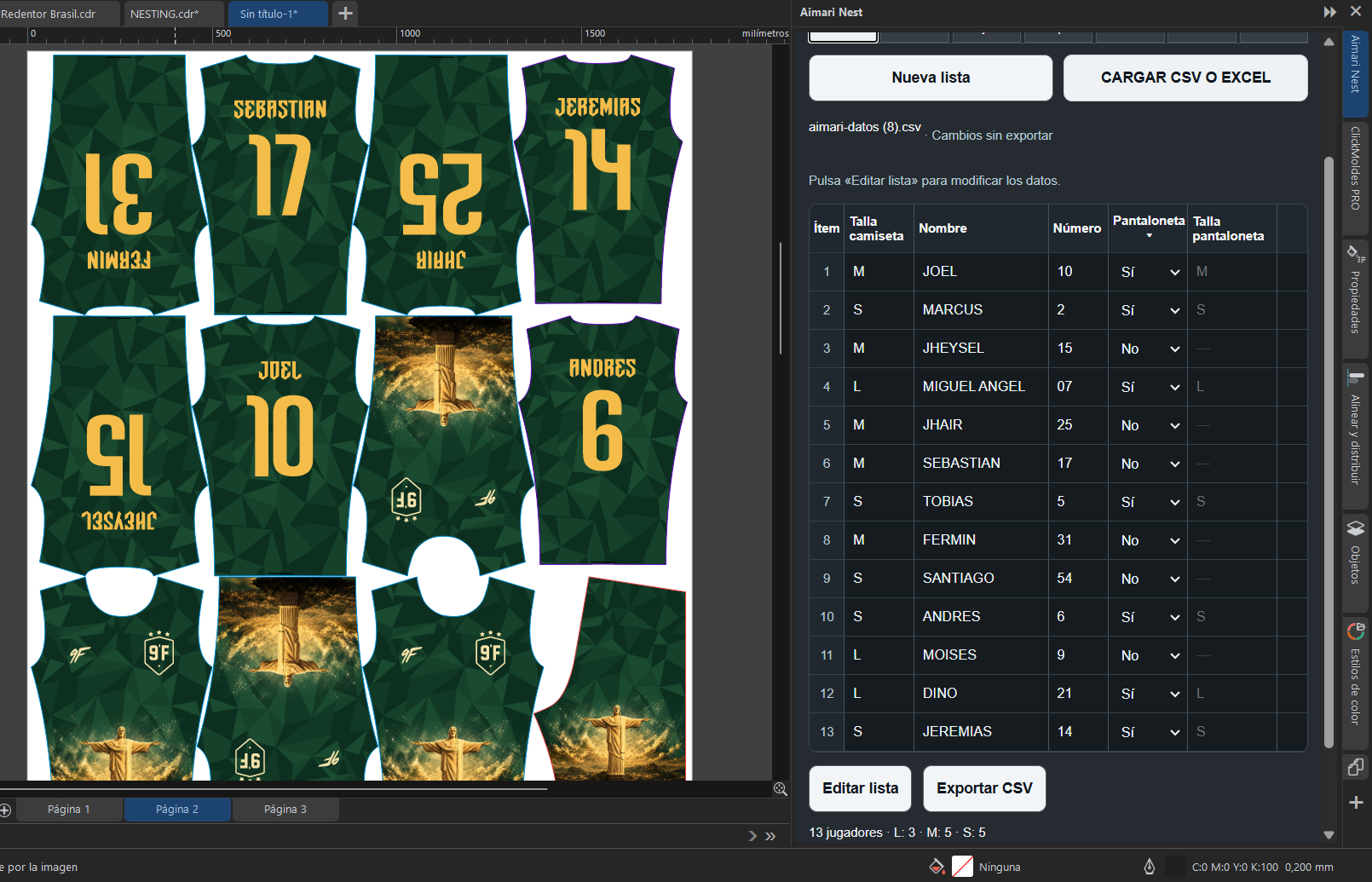Open the Pantaloneta dropdown for FERMIN

1148,540
